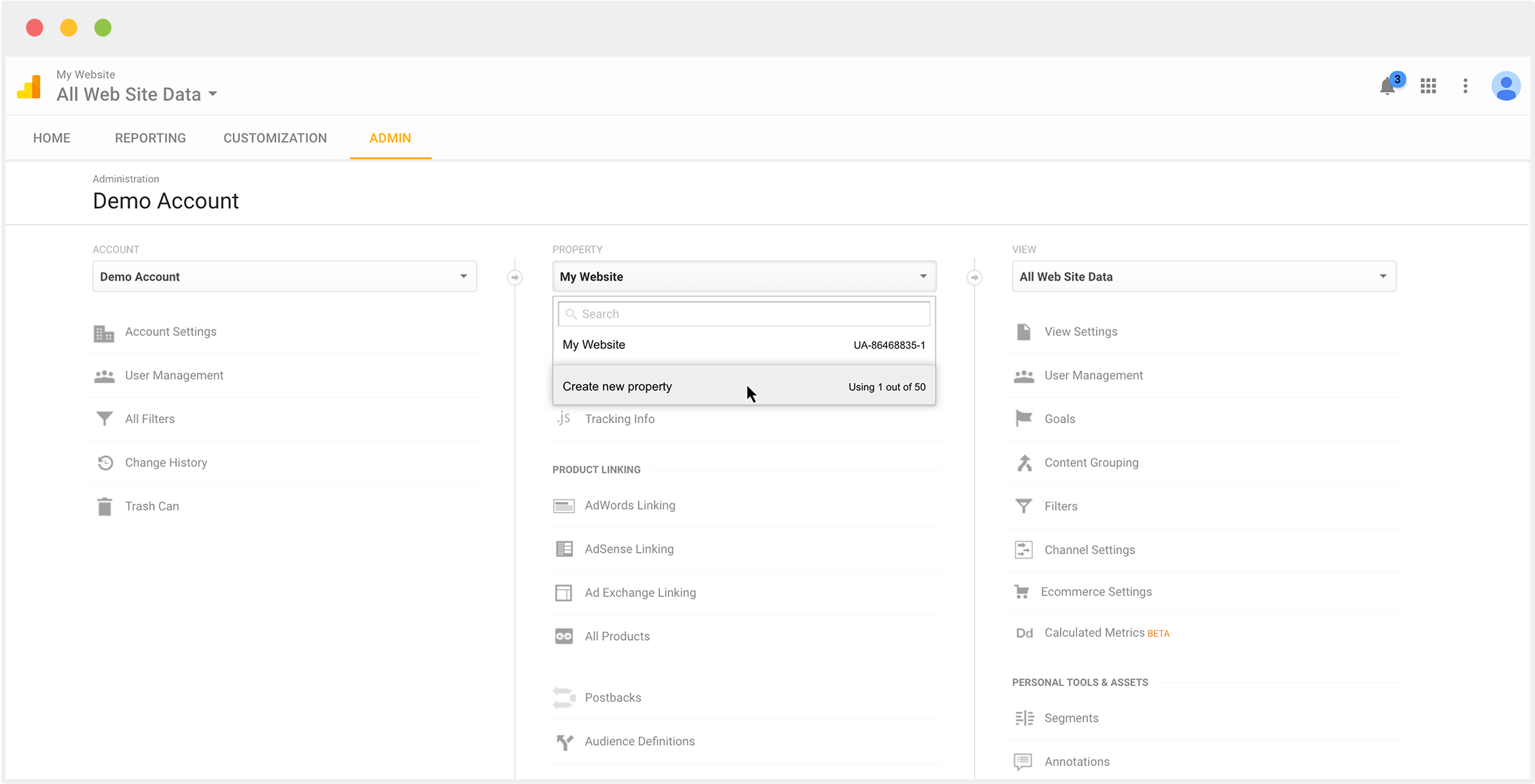Select the ADMIN tab
The image size is (1535, 784).
click(390, 138)
